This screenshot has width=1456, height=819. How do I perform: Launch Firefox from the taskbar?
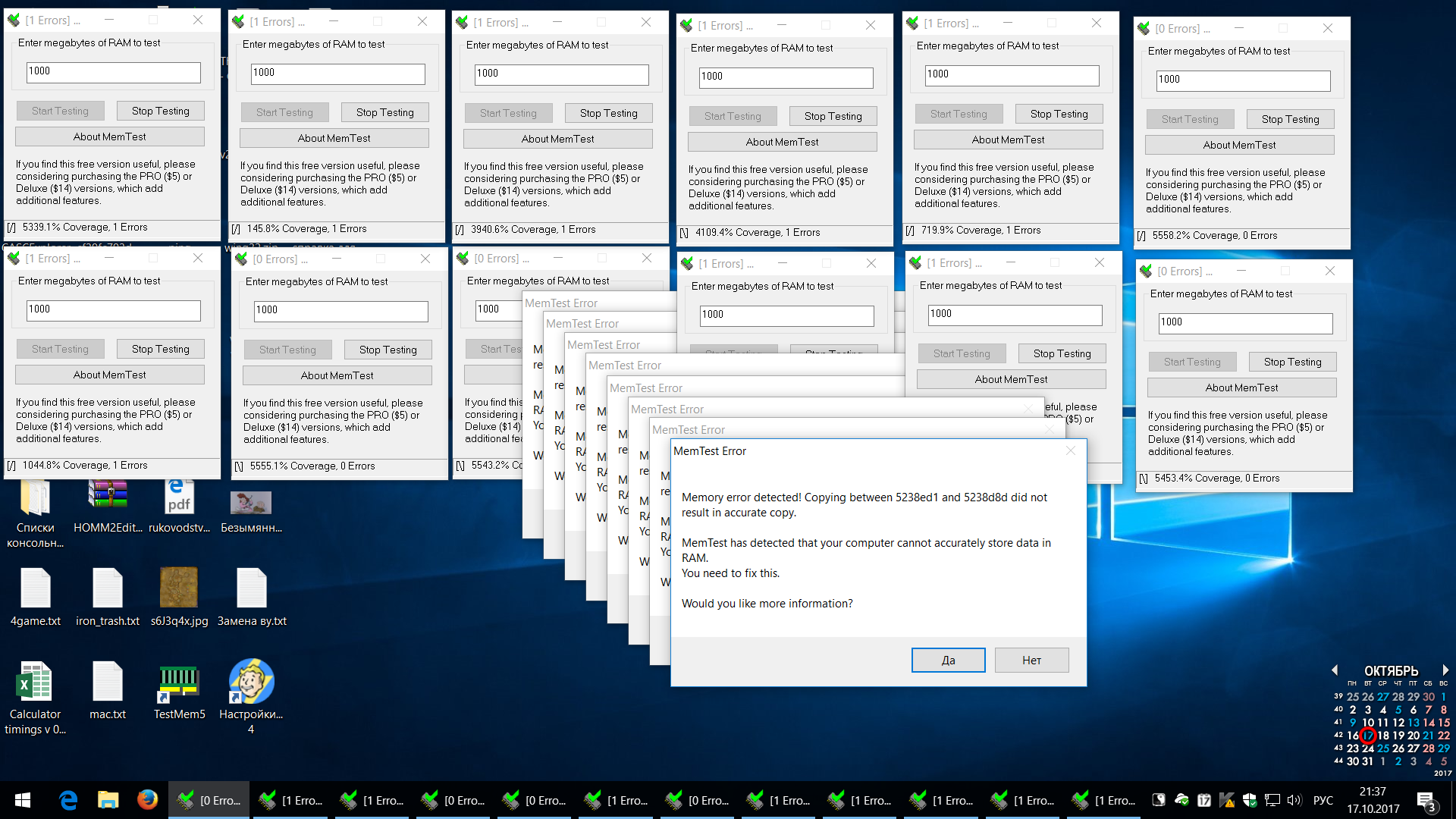pyautogui.click(x=147, y=800)
